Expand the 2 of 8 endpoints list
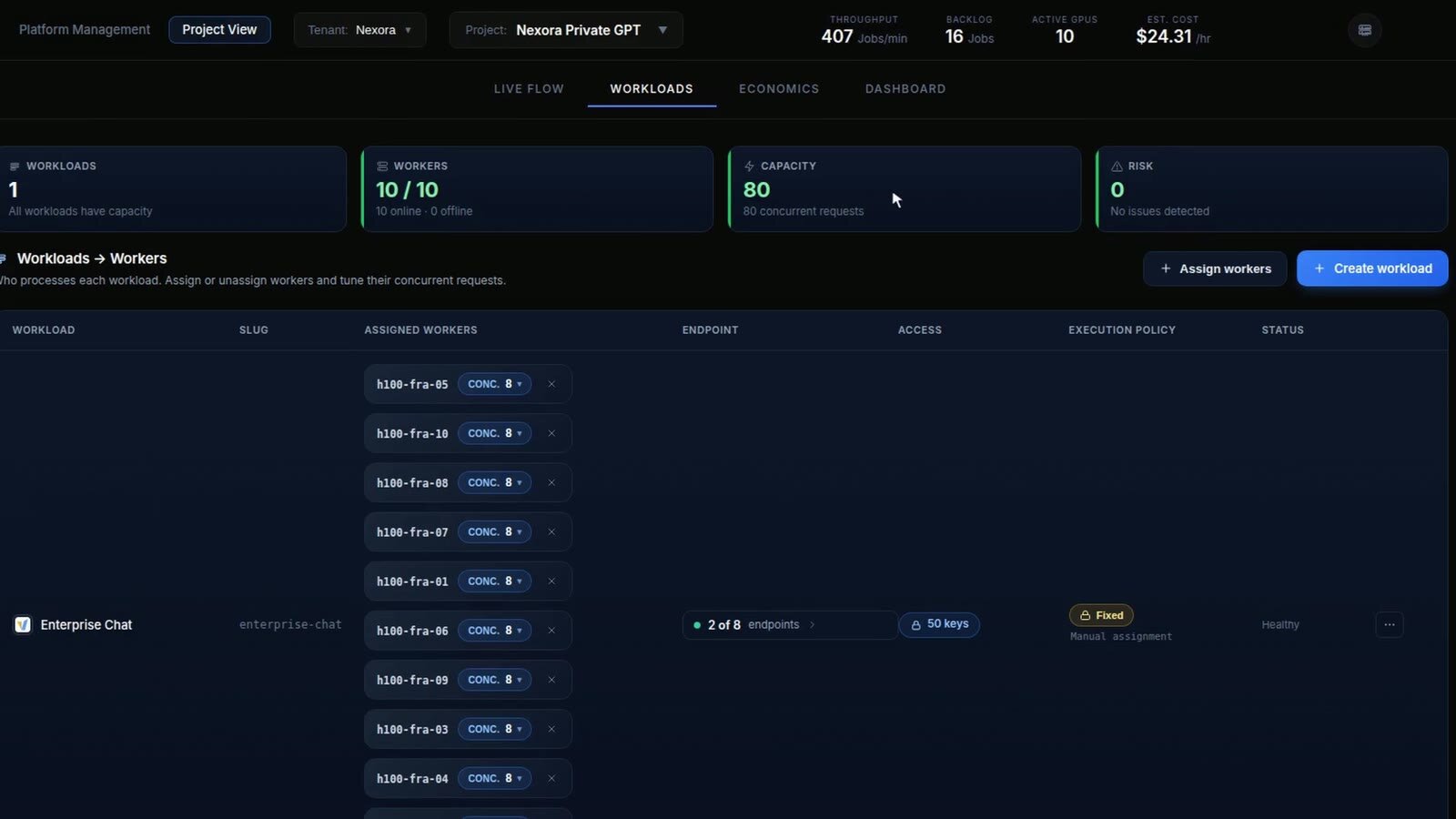The height and width of the screenshot is (819, 1456). [x=789, y=624]
